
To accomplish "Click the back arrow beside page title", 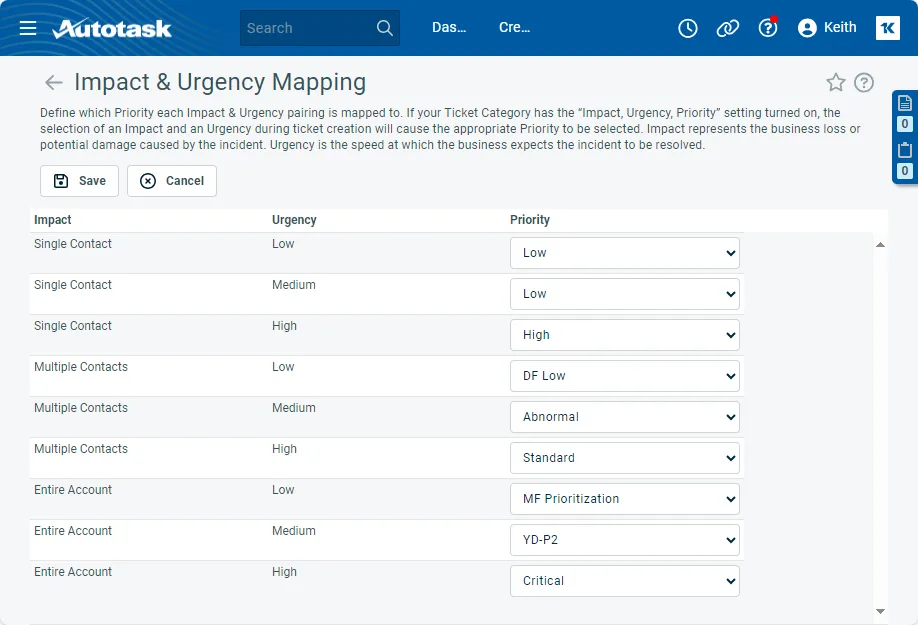I will 53,83.
